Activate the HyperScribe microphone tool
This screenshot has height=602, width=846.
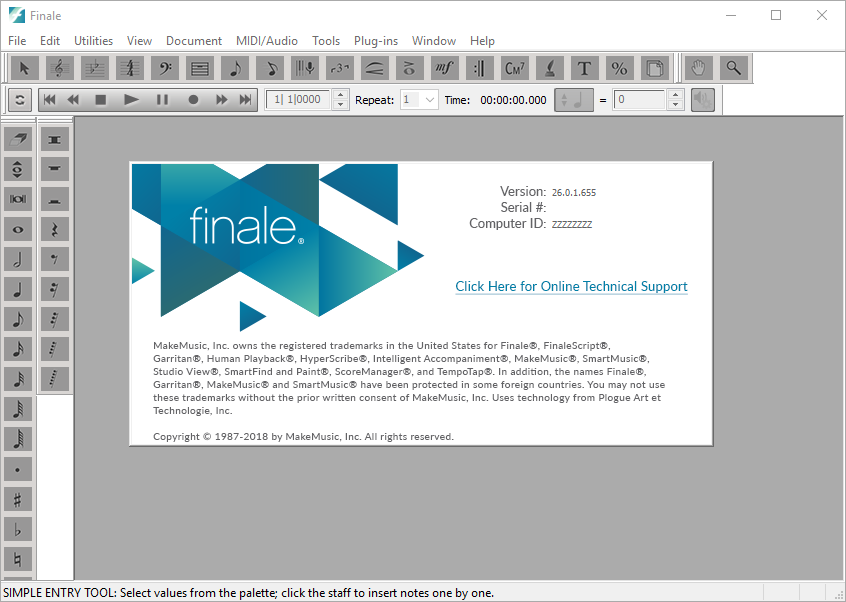(305, 68)
